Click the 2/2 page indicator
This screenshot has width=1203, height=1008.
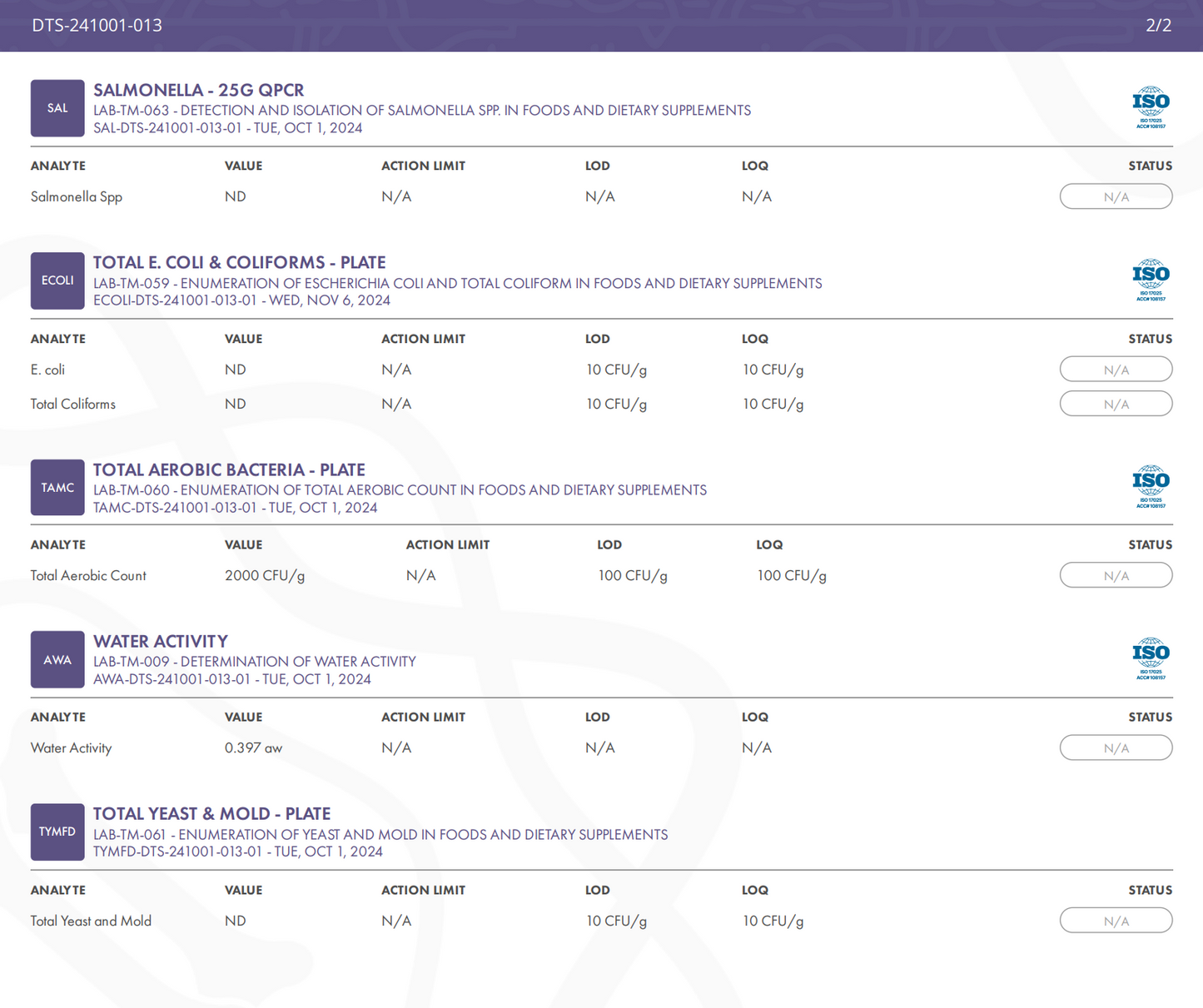pos(1158,25)
